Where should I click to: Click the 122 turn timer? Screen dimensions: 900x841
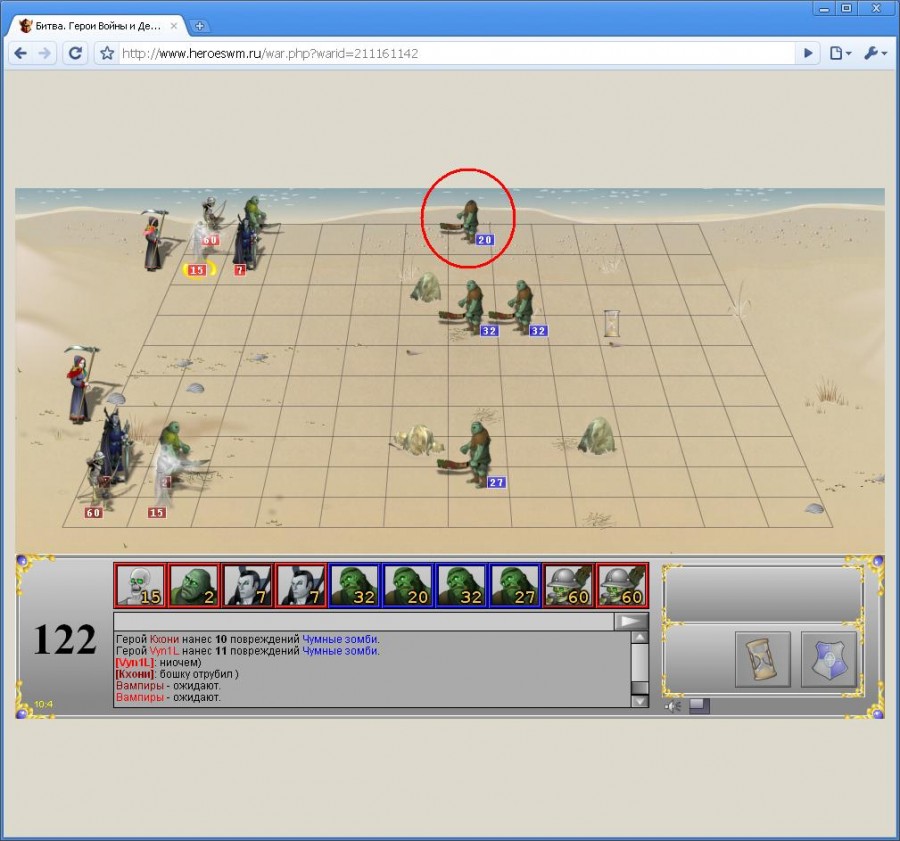coord(65,640)
